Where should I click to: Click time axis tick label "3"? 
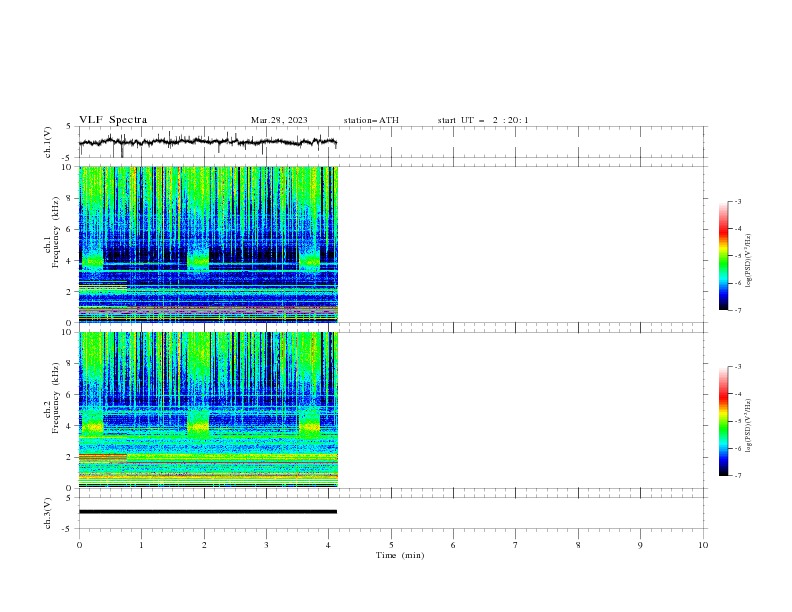pos(267,545)
